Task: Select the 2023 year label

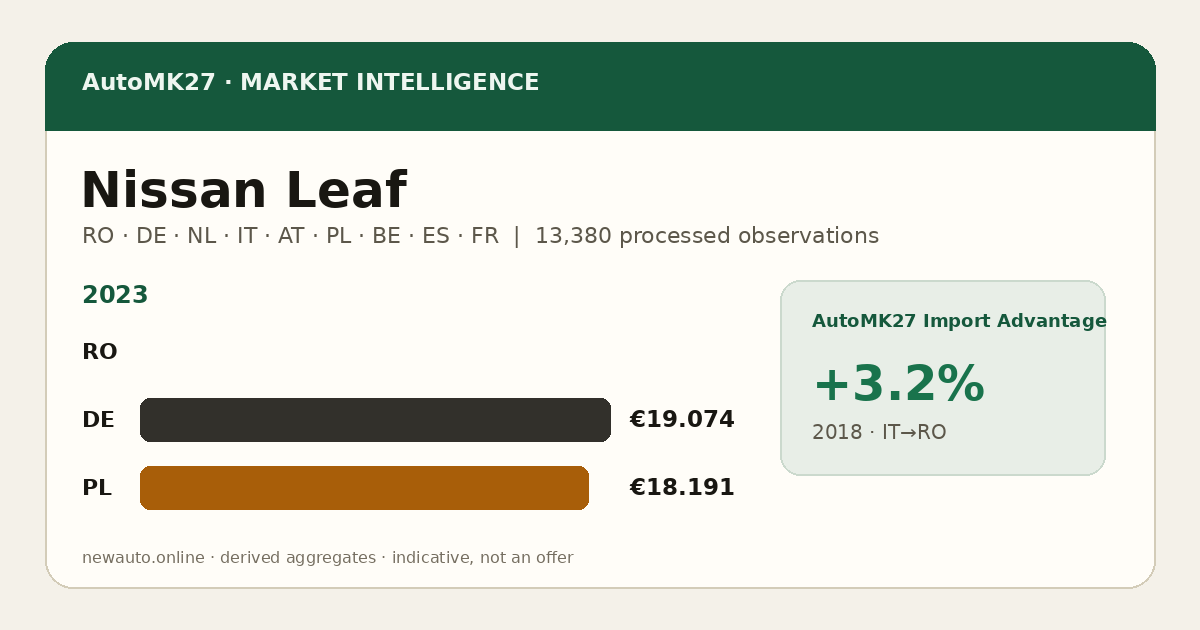Action: tap(115, 295)
